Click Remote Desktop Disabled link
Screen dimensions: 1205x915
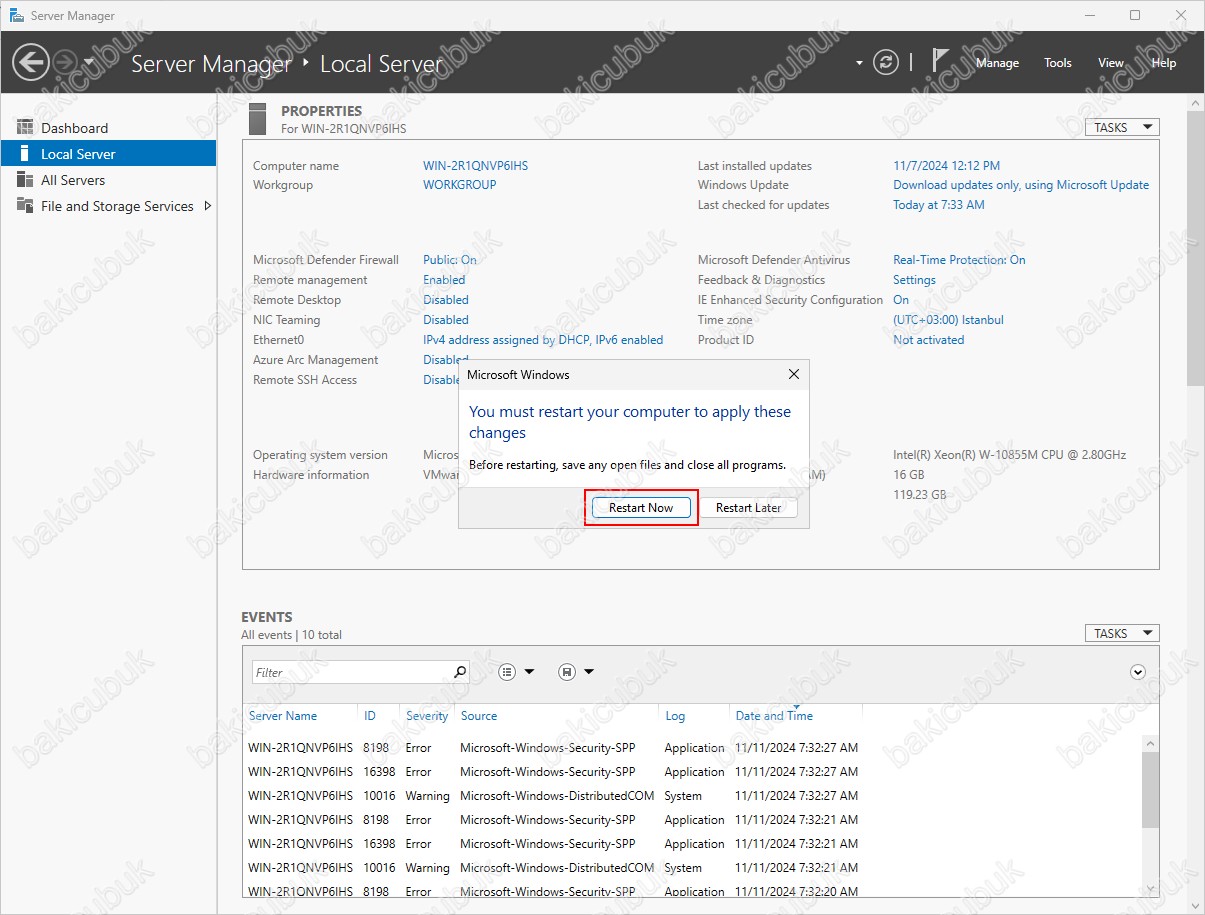[x=446, y=300]
